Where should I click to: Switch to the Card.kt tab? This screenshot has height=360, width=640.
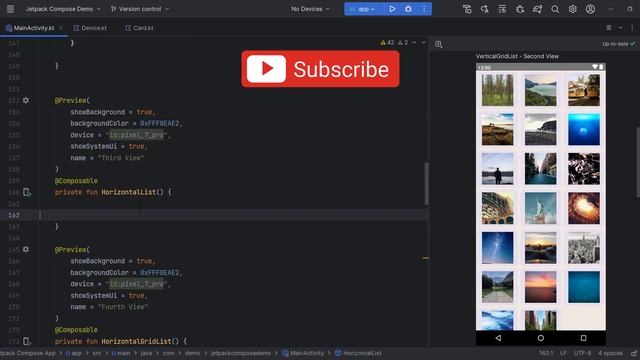tap(139, 28)
